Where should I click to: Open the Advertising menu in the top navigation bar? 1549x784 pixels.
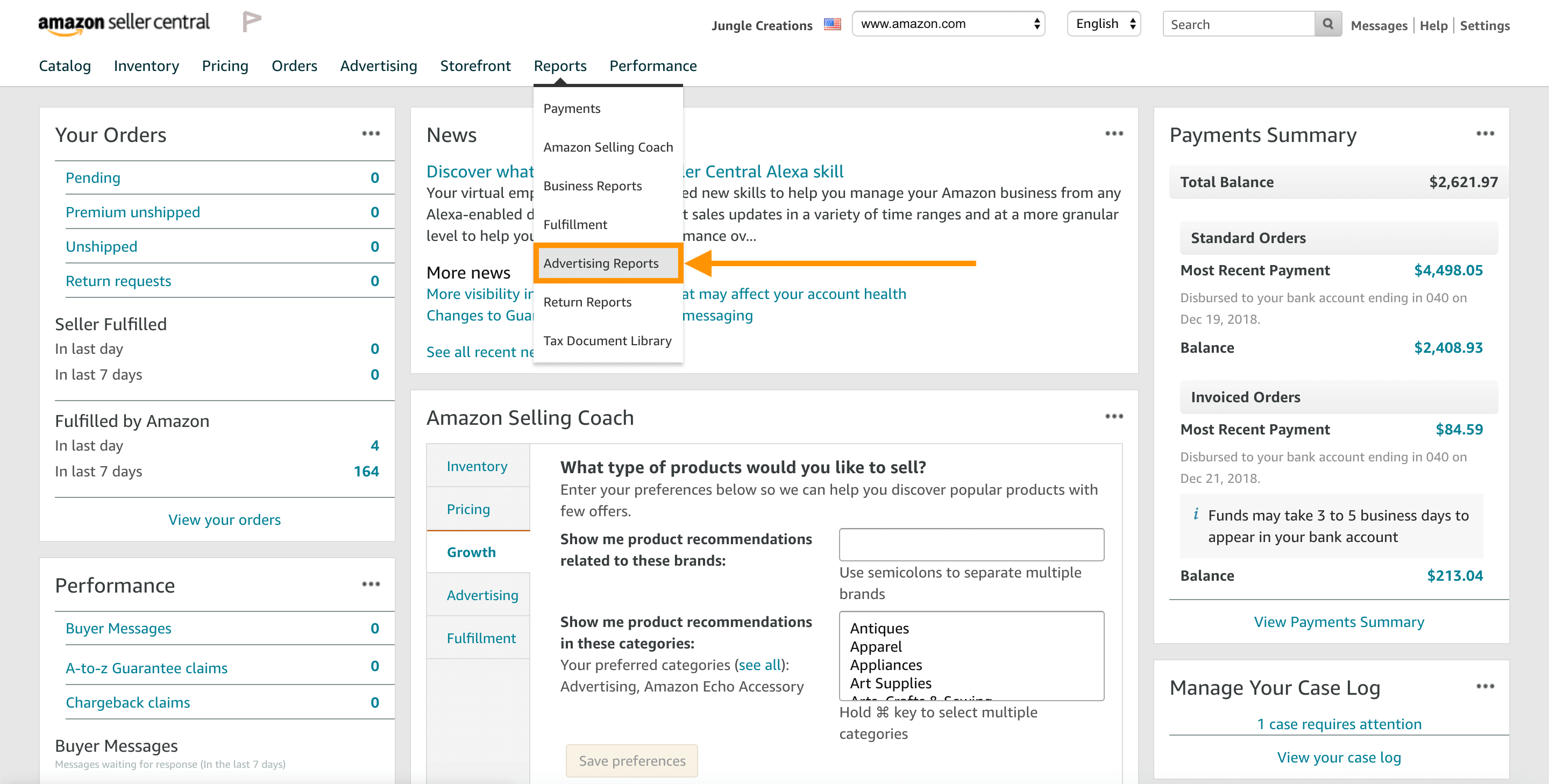click(x=378, y=66)
